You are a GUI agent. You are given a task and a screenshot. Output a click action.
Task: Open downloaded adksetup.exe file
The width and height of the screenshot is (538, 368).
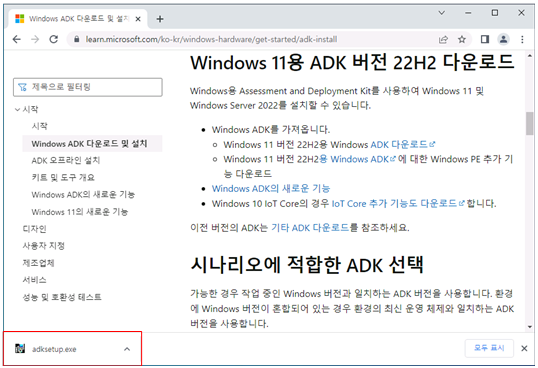pos(54,349)
